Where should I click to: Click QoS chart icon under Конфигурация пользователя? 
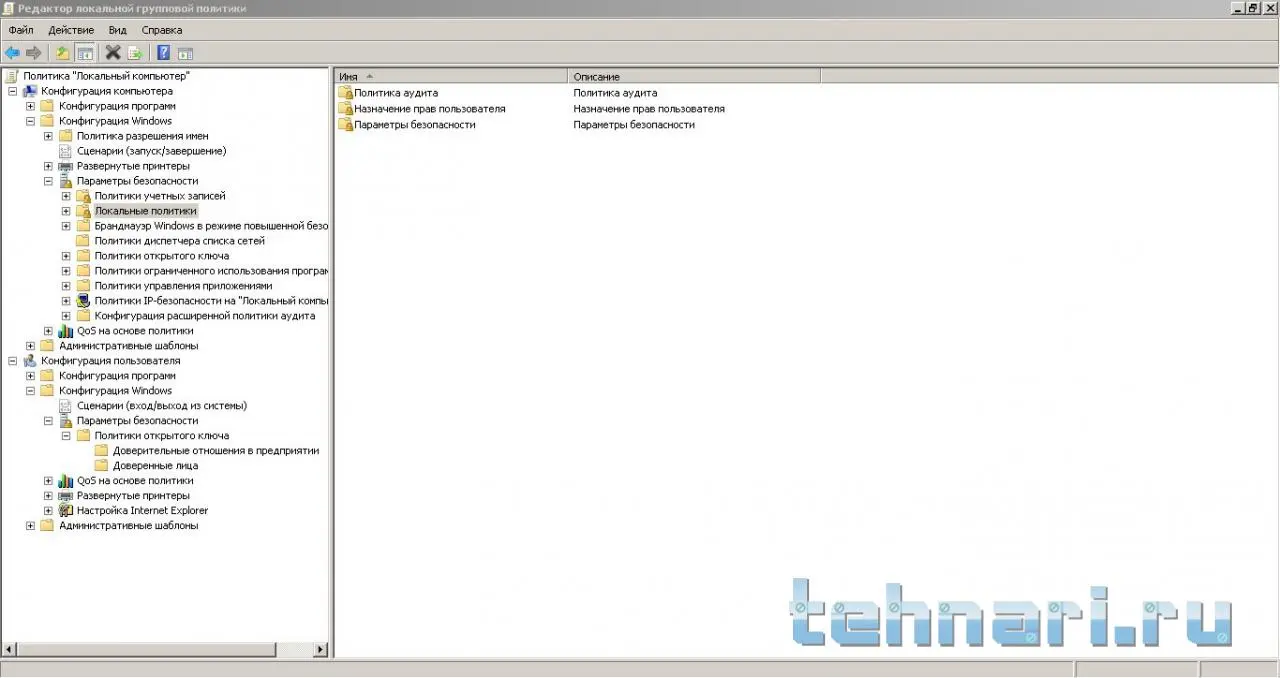(66, 481)
